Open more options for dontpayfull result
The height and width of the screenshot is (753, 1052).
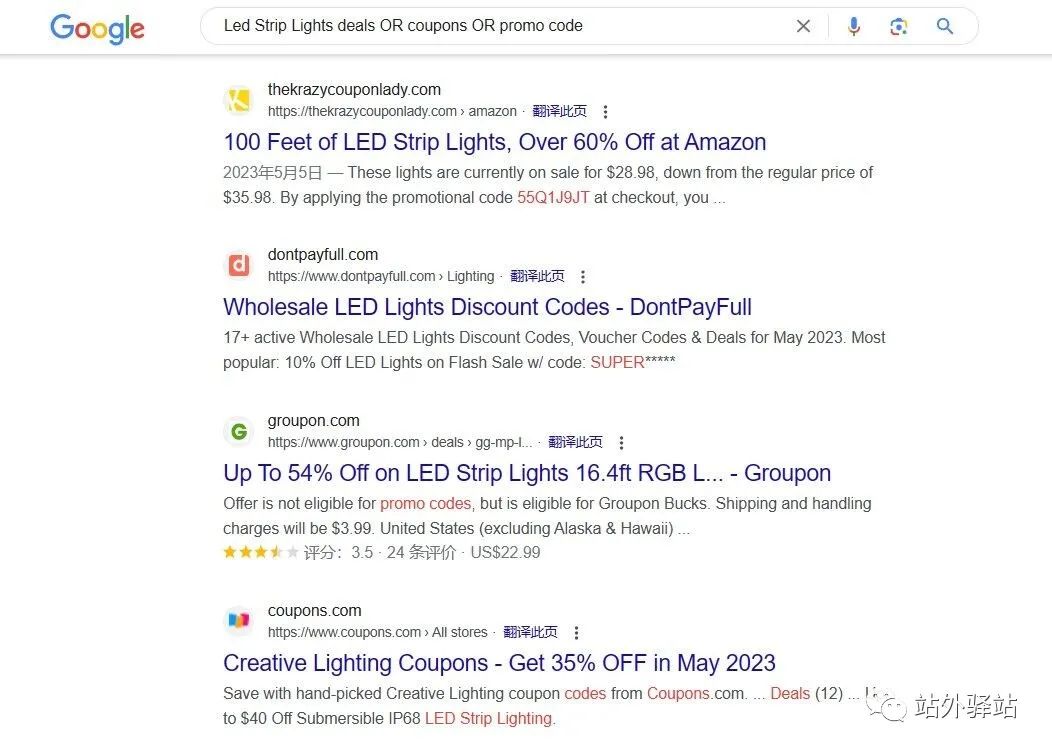(583, 277)
